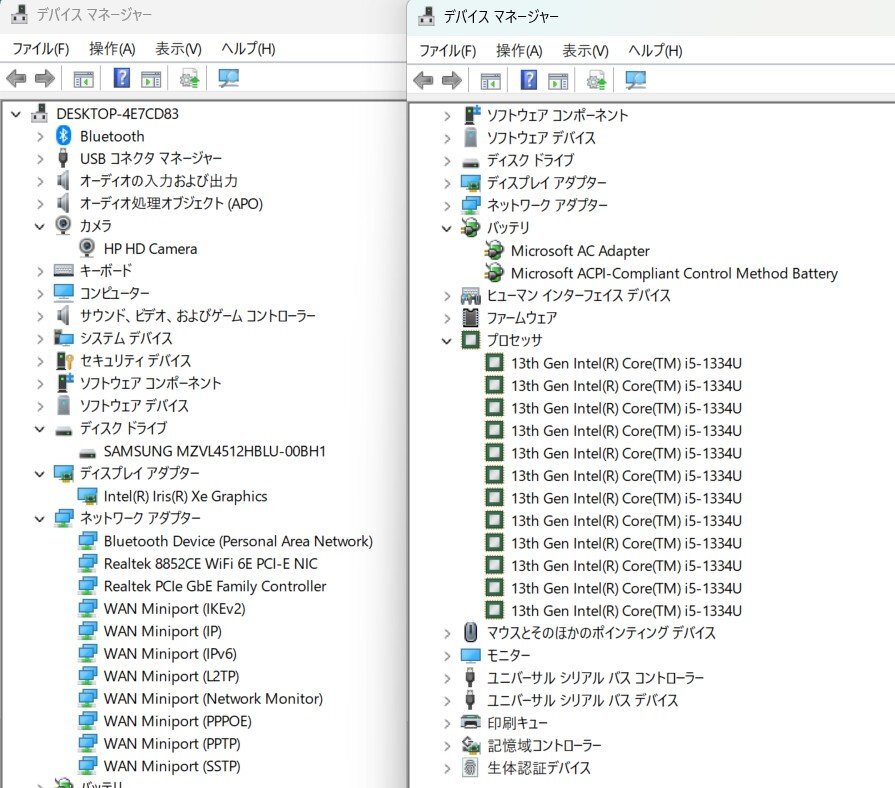
Task: Collapse the カメラ category
Action: tap(40, 227)
